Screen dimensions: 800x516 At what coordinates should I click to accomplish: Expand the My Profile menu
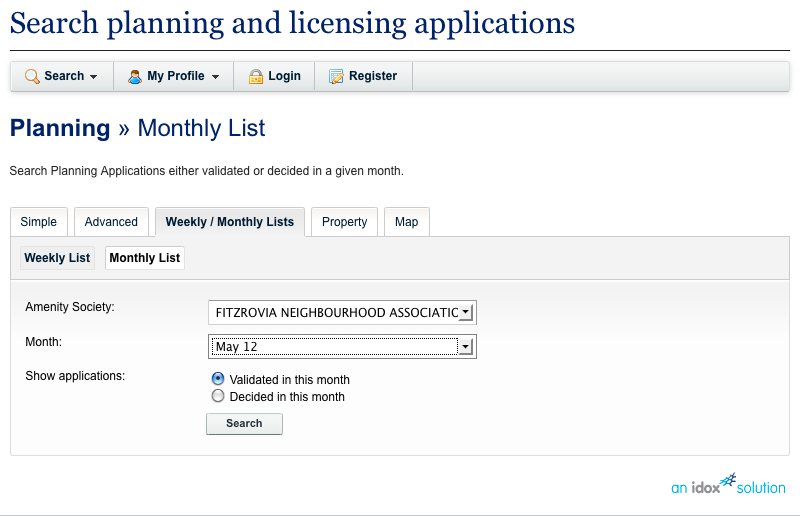click(214, 77)
